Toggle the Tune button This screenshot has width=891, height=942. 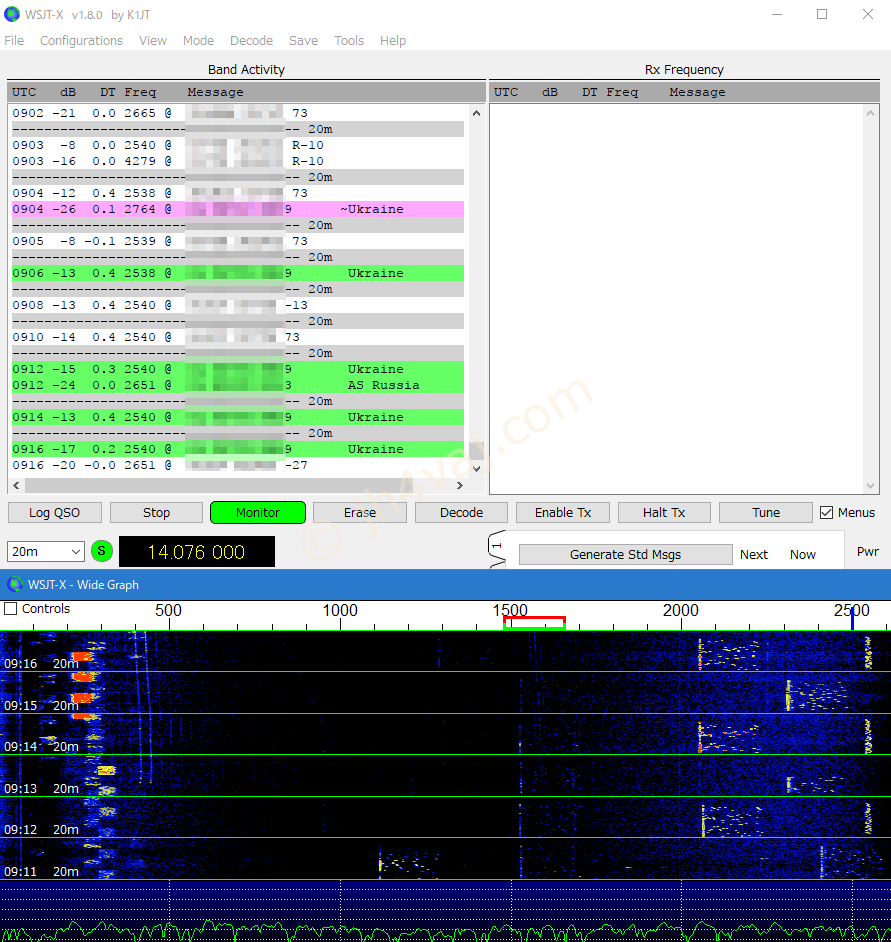tap(766, 512)
